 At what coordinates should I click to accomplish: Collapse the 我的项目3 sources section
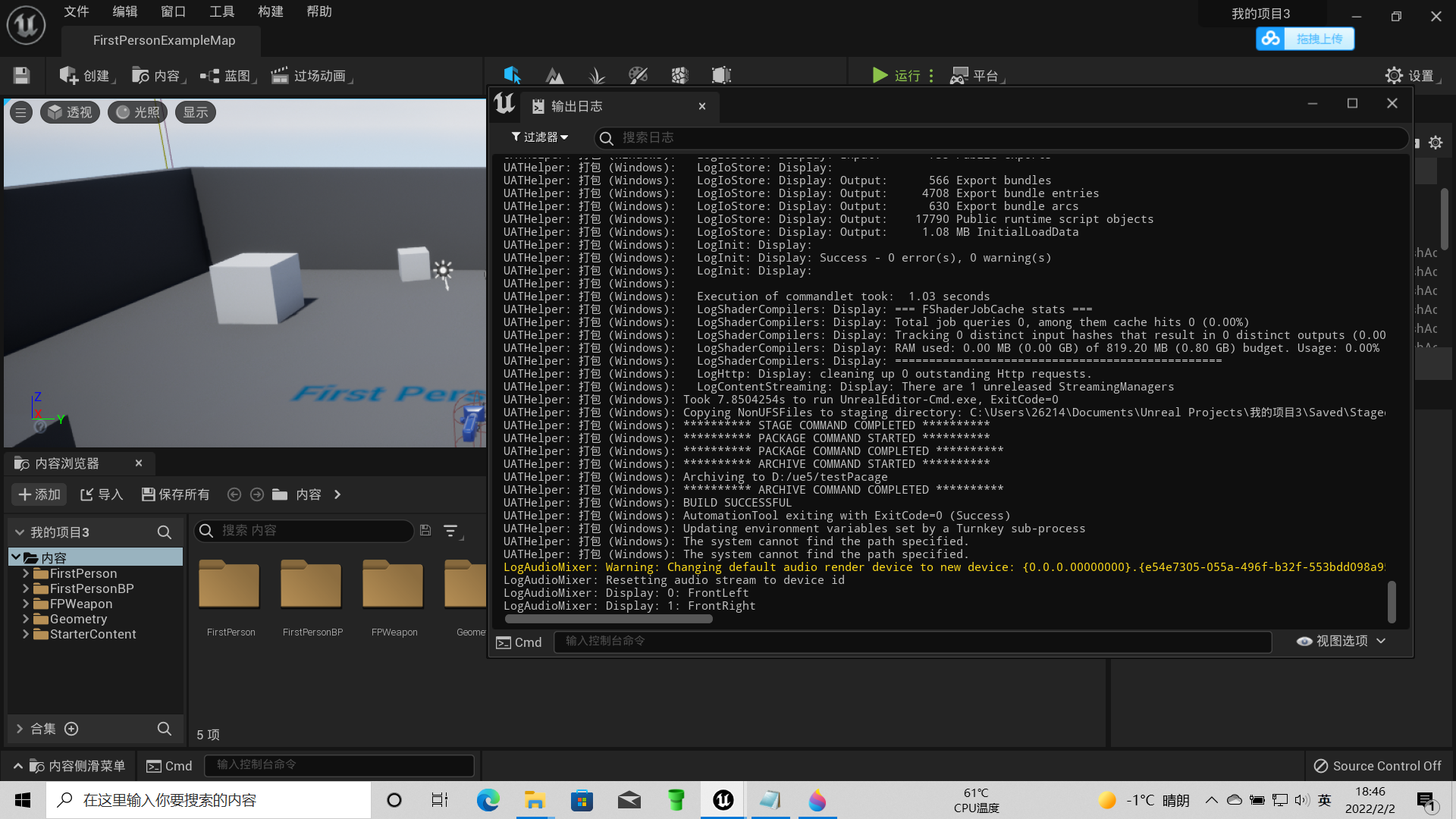pyautogui.click(x=20, y=532)
